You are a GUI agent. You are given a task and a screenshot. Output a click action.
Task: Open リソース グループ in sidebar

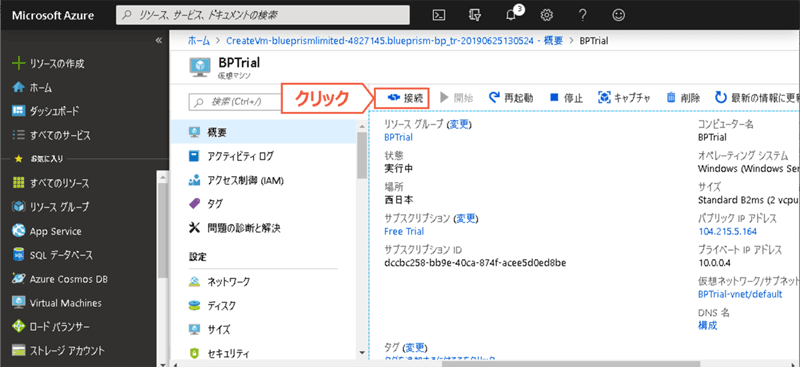click(x=50, y=207)
